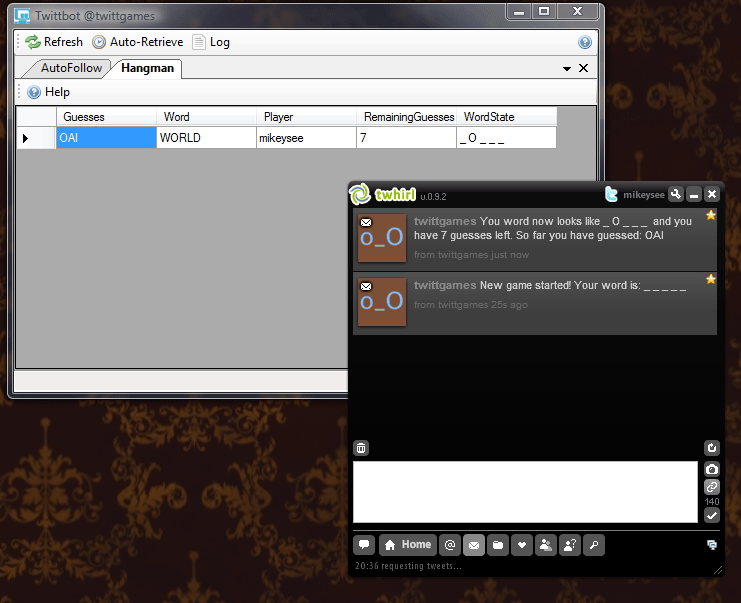Image resolution: width=741 pixels, height=603 pixels.
Task: Click the trash icon to clear the message
Action: [361, 448]
